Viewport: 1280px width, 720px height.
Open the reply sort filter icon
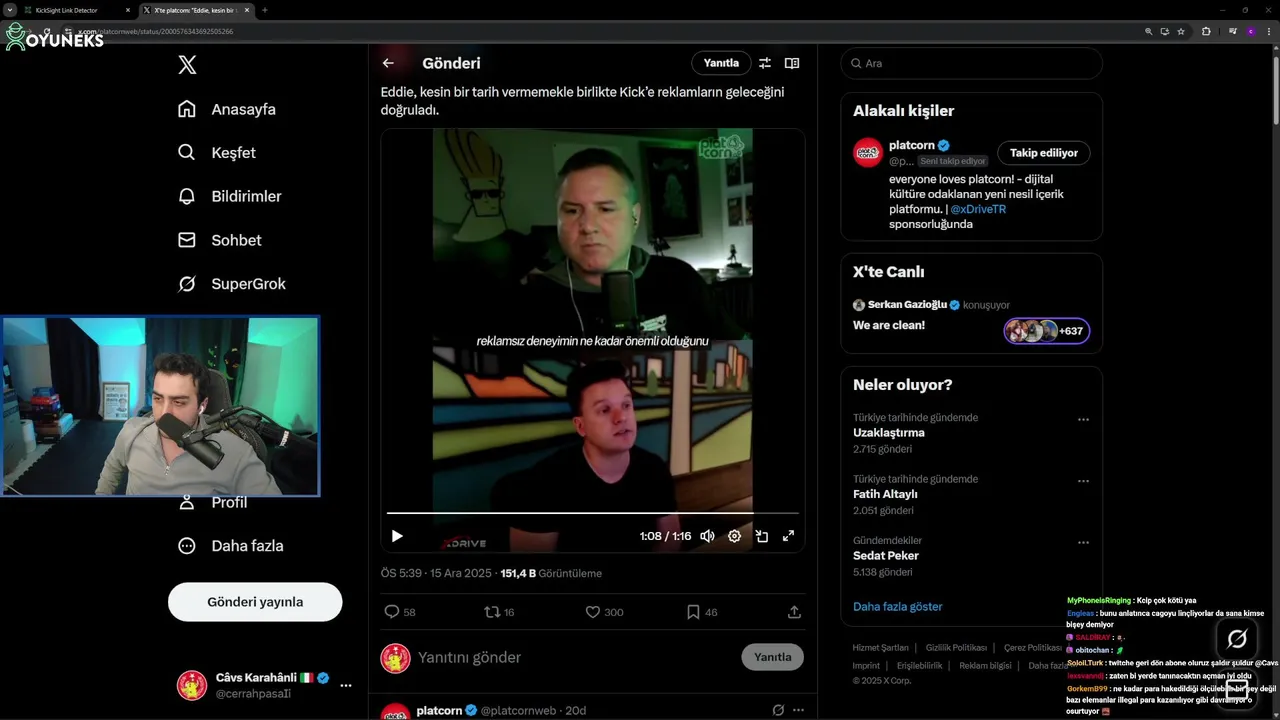765,63
